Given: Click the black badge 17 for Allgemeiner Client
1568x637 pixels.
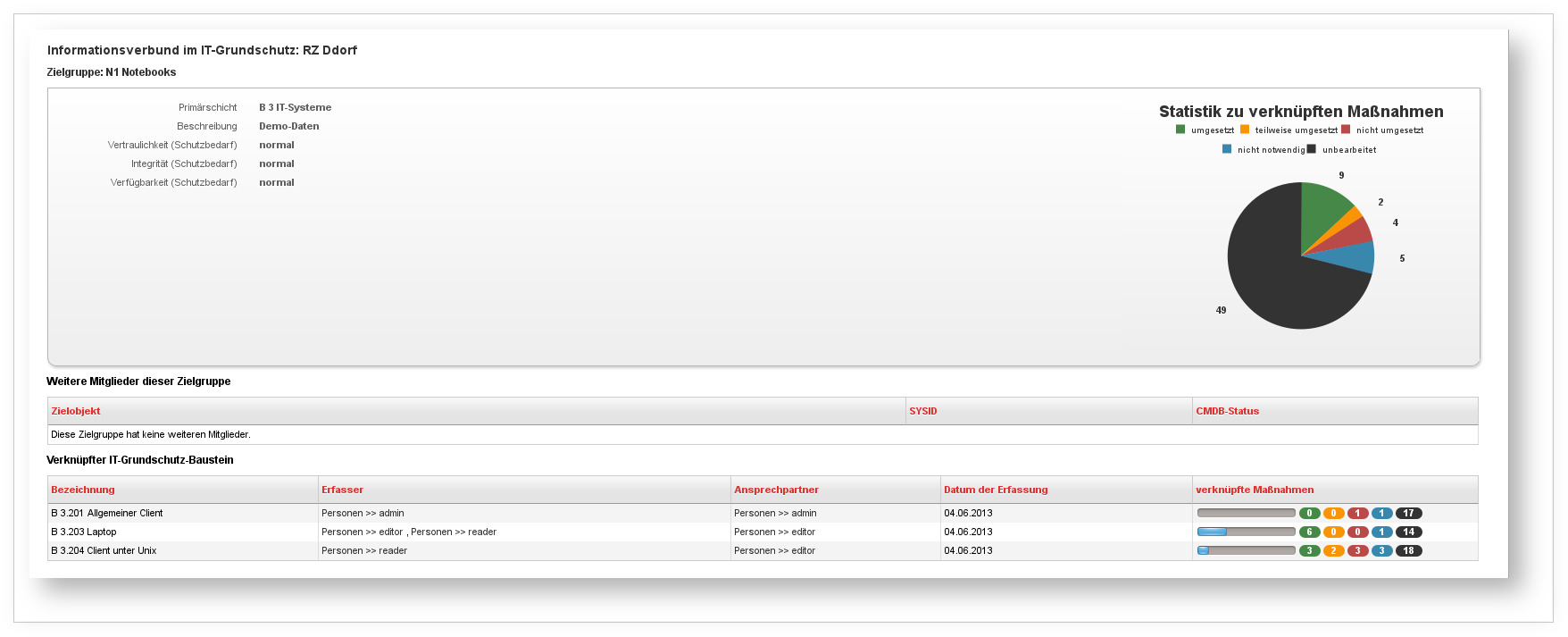Looking at the screenshot, I should click(1408, 513).
